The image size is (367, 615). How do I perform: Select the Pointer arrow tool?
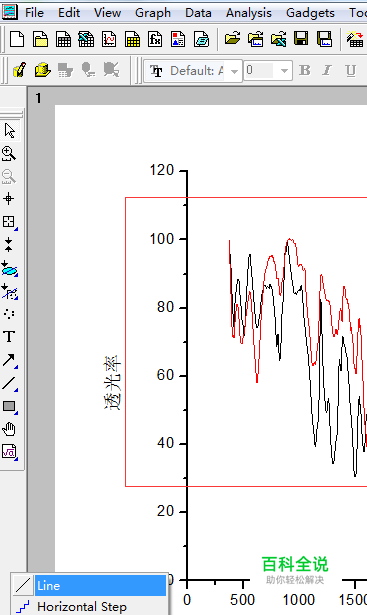9,130
